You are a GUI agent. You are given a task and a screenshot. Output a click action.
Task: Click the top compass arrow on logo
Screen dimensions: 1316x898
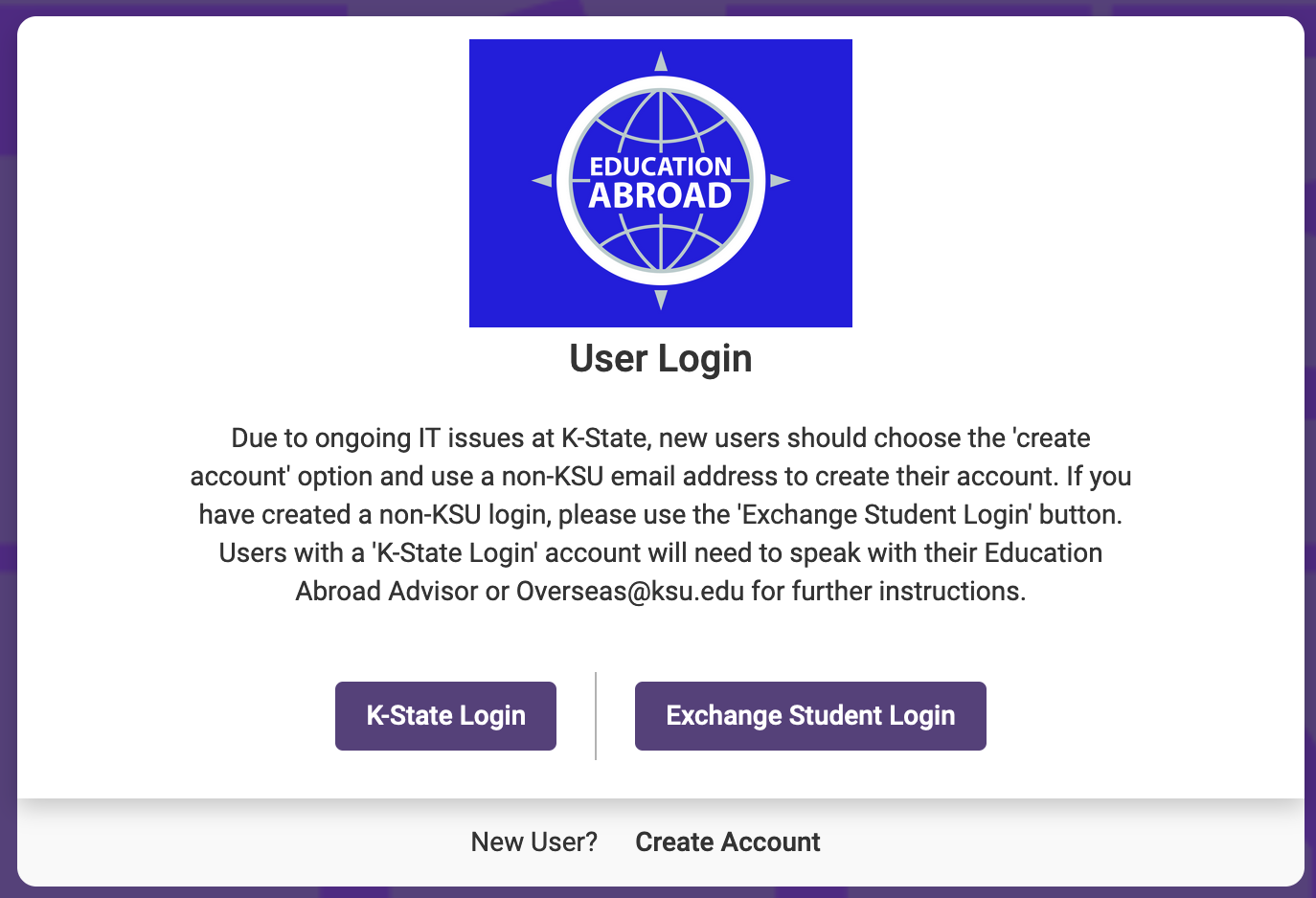661,62
